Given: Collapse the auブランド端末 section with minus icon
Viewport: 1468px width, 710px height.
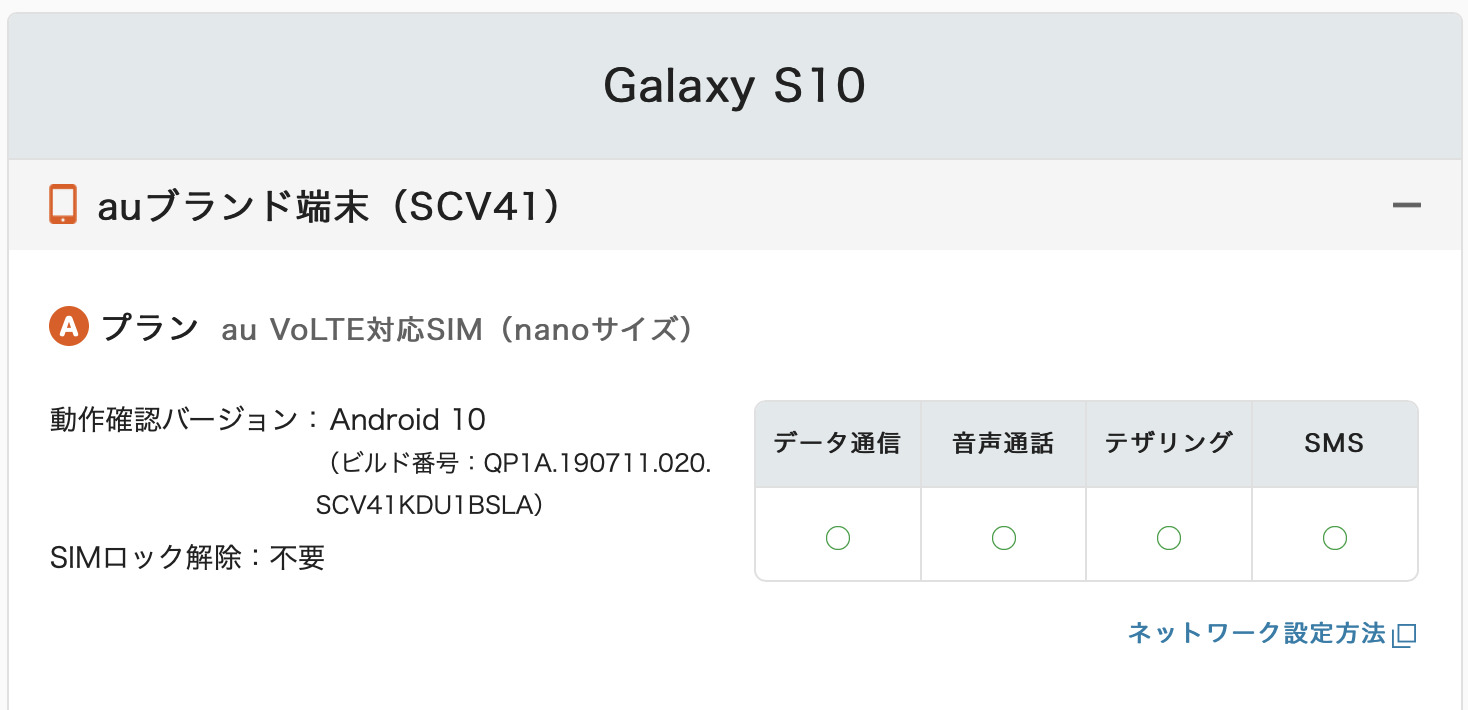Looking at the screenshot, I should click(1407, 205).
